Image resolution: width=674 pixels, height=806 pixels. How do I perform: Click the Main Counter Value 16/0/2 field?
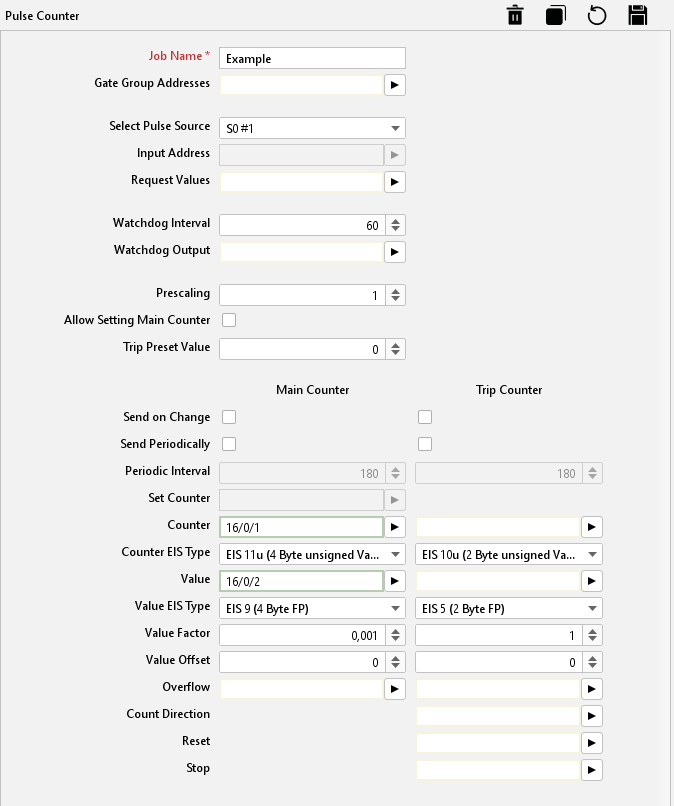[301, 581]
